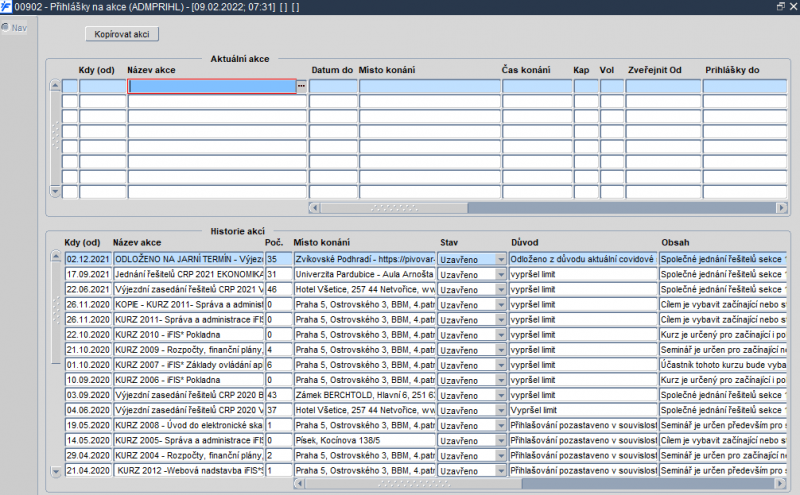The width and height of the screenshot is (800, 495).
Task: Open Stav dropdown for 21.04.2020 row
Action: pos(501,471)
